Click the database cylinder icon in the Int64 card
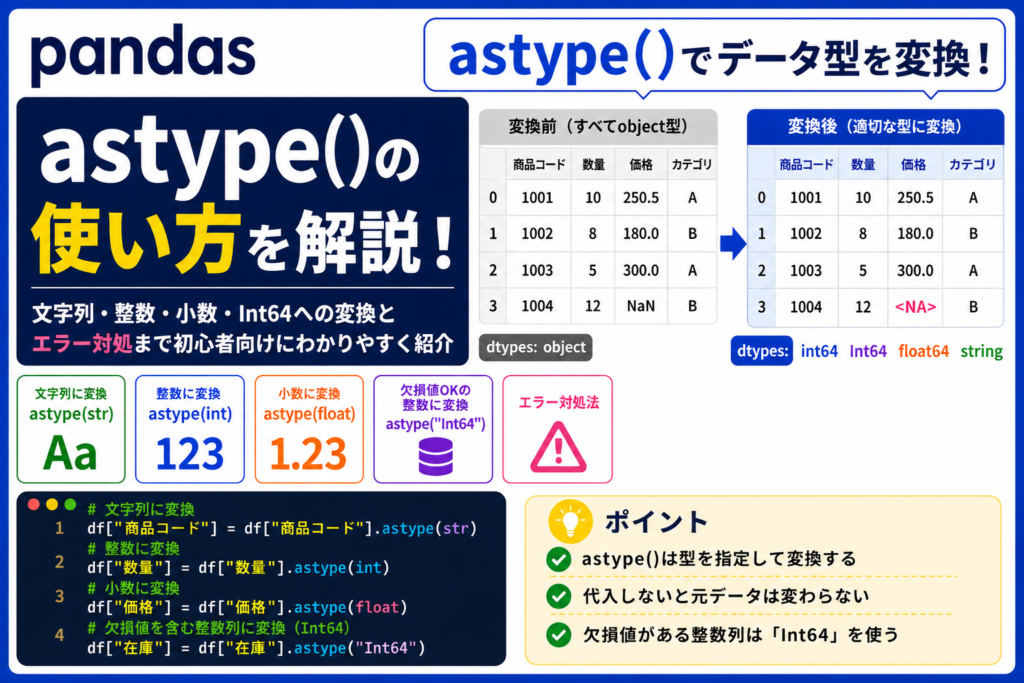Image resolution: width=1024 pixels, height=683 pixels. [435, 456]
